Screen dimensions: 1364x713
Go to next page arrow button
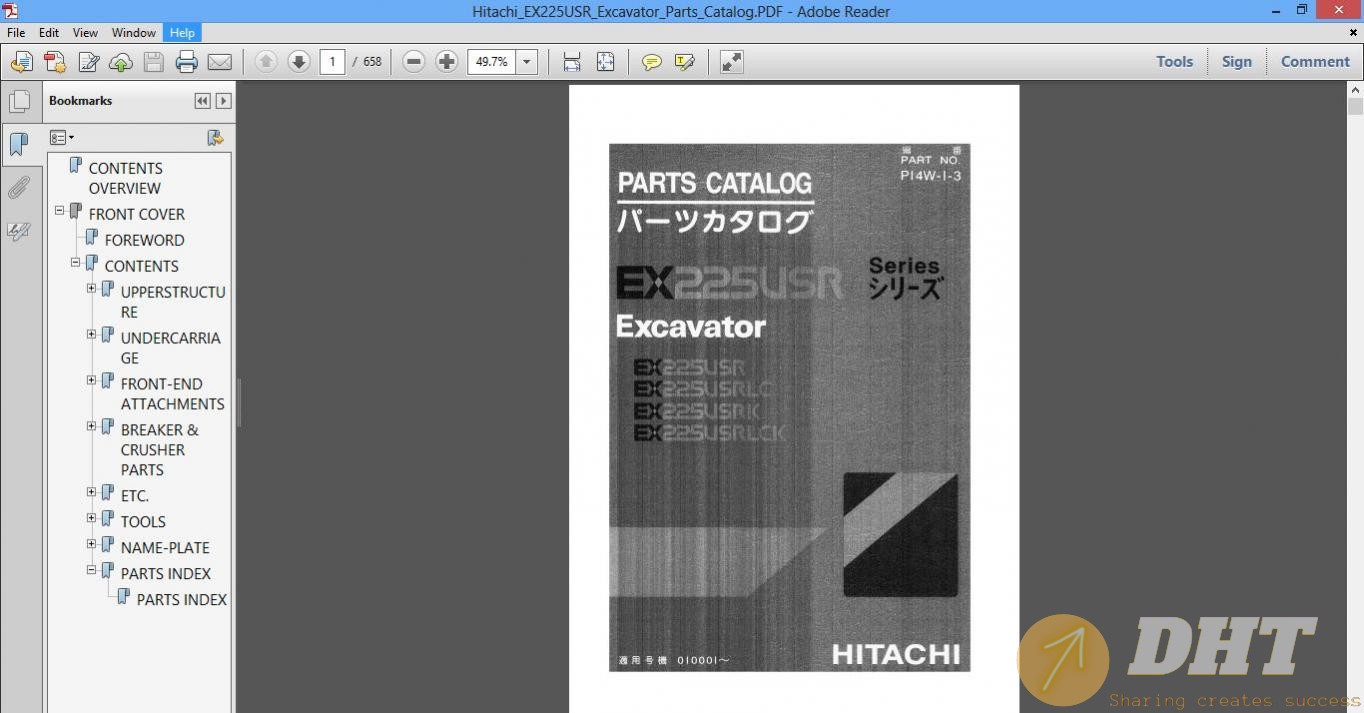(x=299, y=62)
